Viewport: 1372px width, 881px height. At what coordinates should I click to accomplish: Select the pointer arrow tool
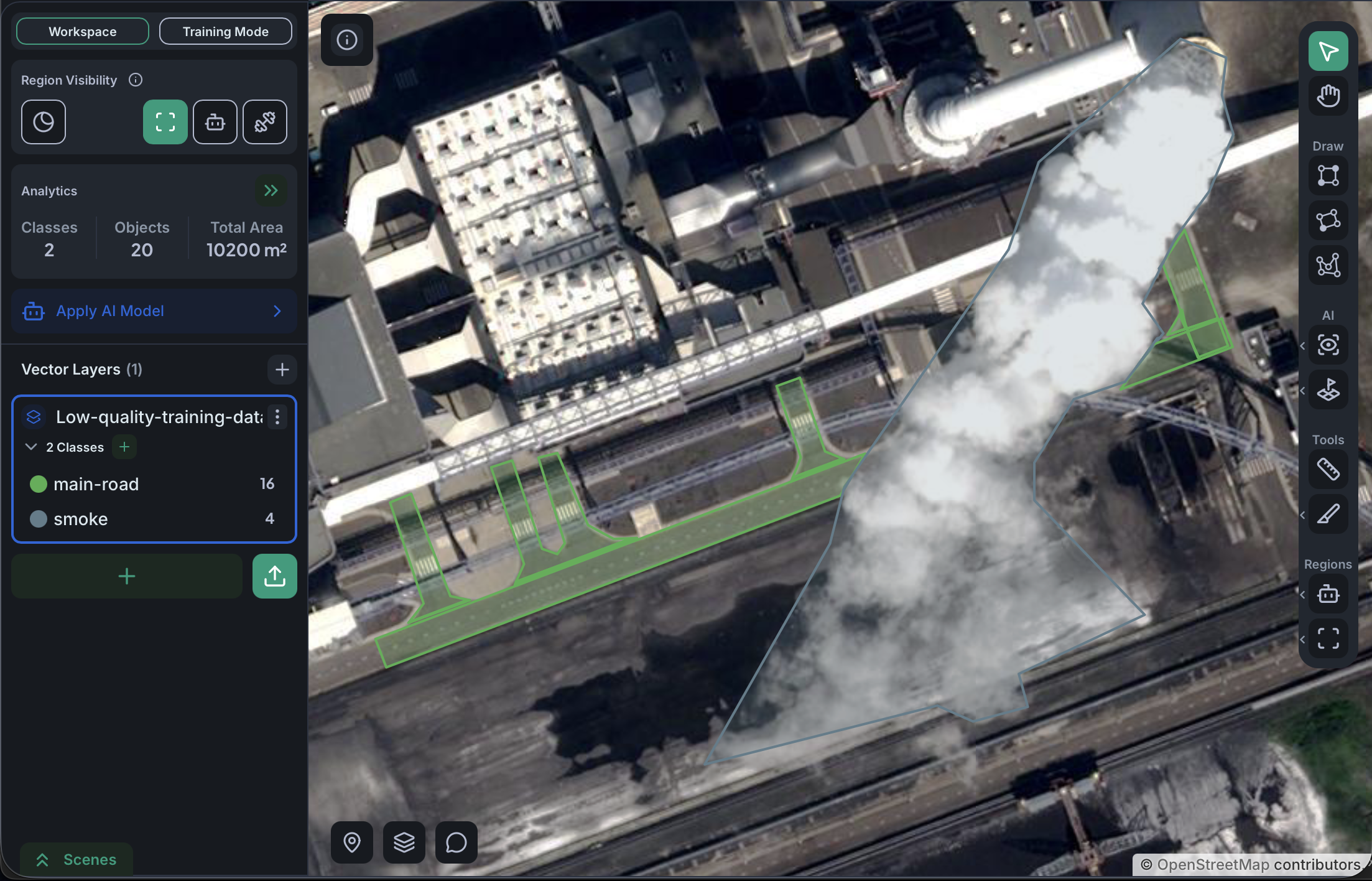(1328, 52)
